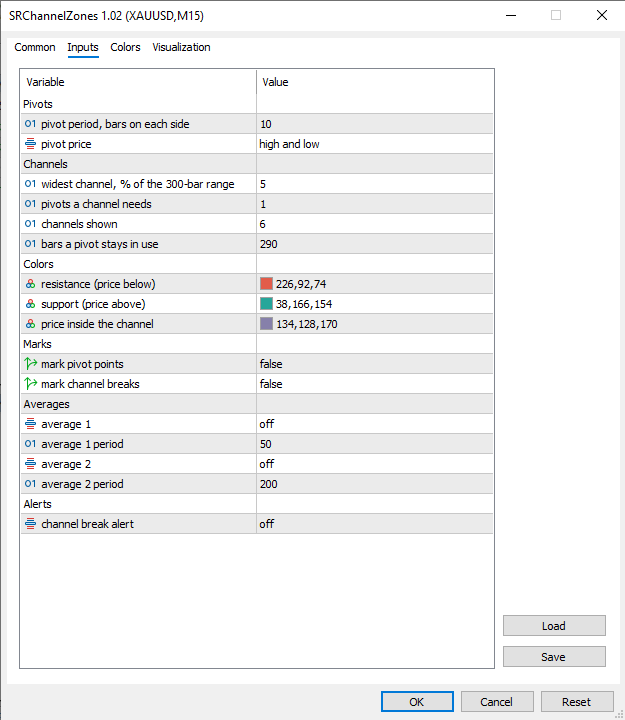Confirm settings with the OK button

(417, 702)
